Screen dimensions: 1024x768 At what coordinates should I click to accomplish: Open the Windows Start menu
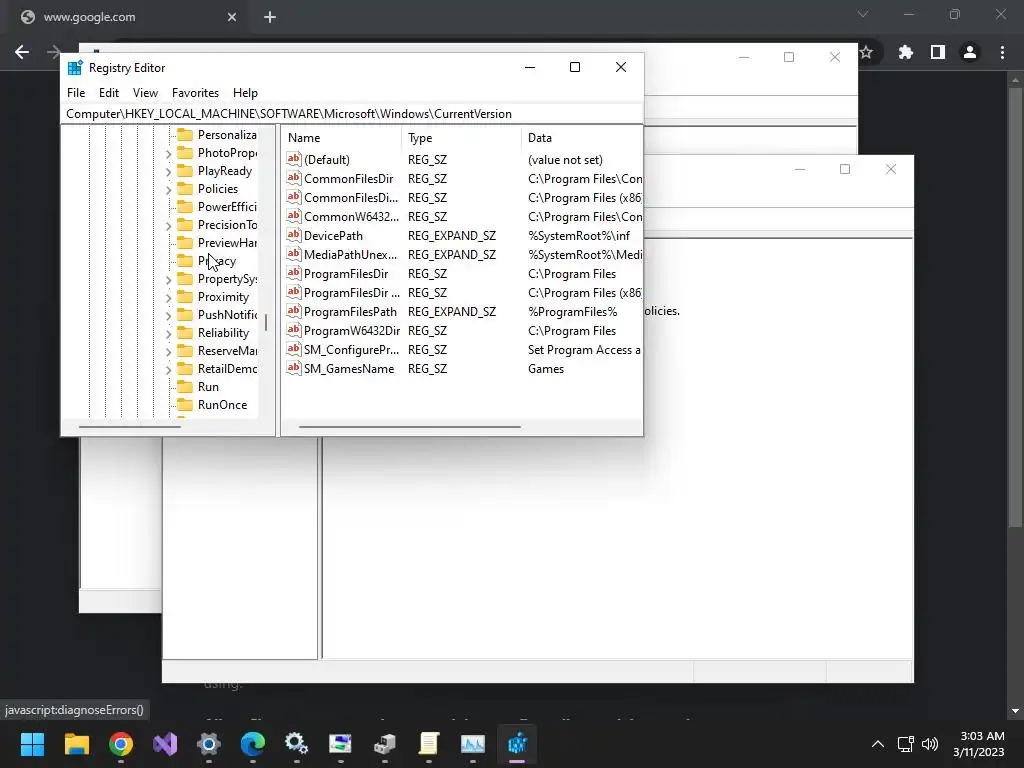(32, 744)
